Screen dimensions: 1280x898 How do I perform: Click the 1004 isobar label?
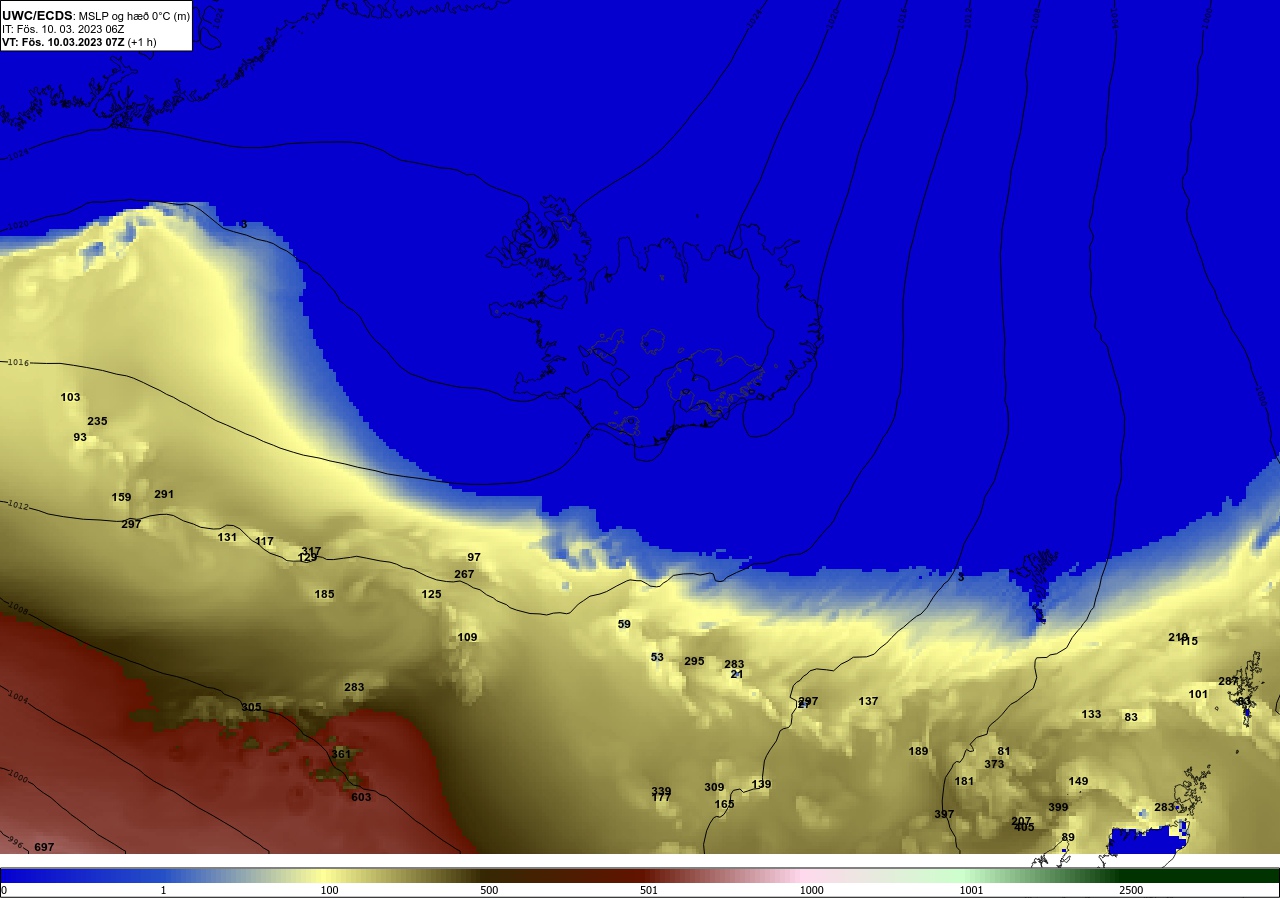[x=17, y=694]
